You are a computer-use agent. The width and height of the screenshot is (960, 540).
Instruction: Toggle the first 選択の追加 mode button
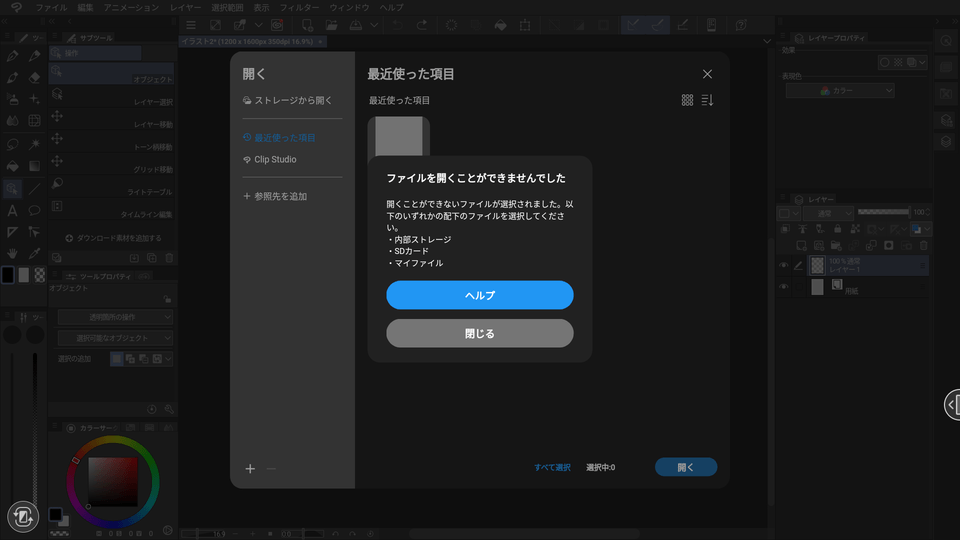point(116,359)
